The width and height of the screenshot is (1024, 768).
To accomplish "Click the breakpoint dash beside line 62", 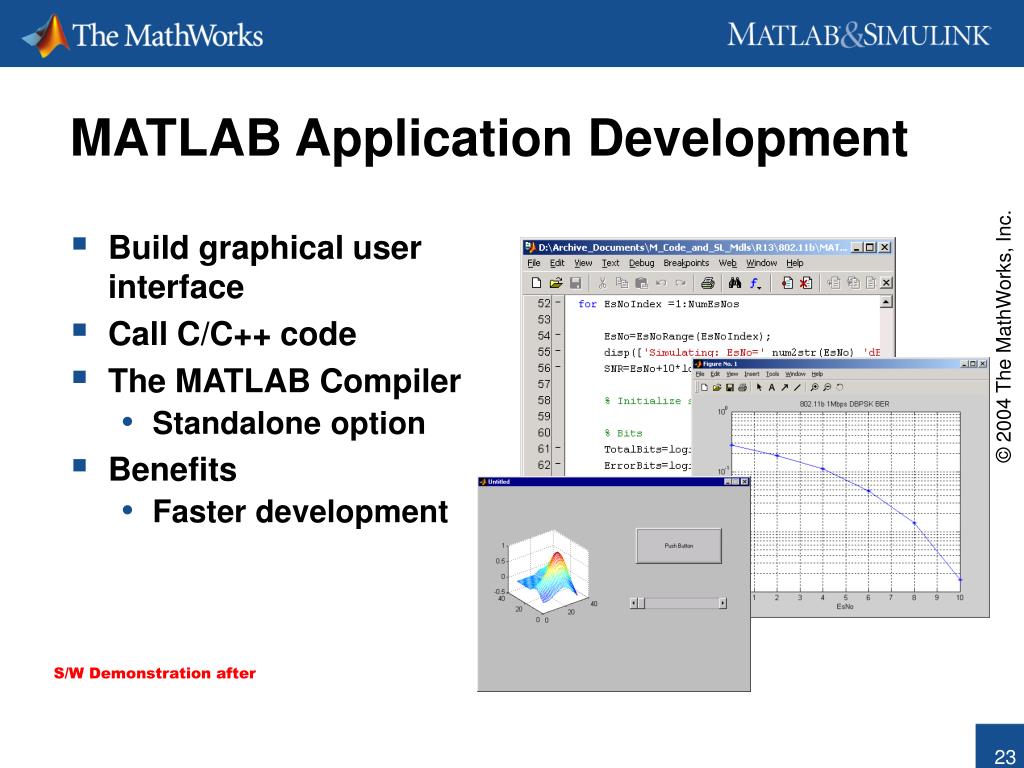I will click(x=558, y=465).
